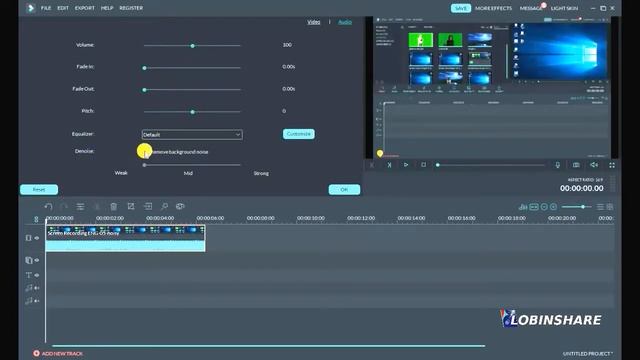Click the split icon in preview controls

(x=389, y=165)
